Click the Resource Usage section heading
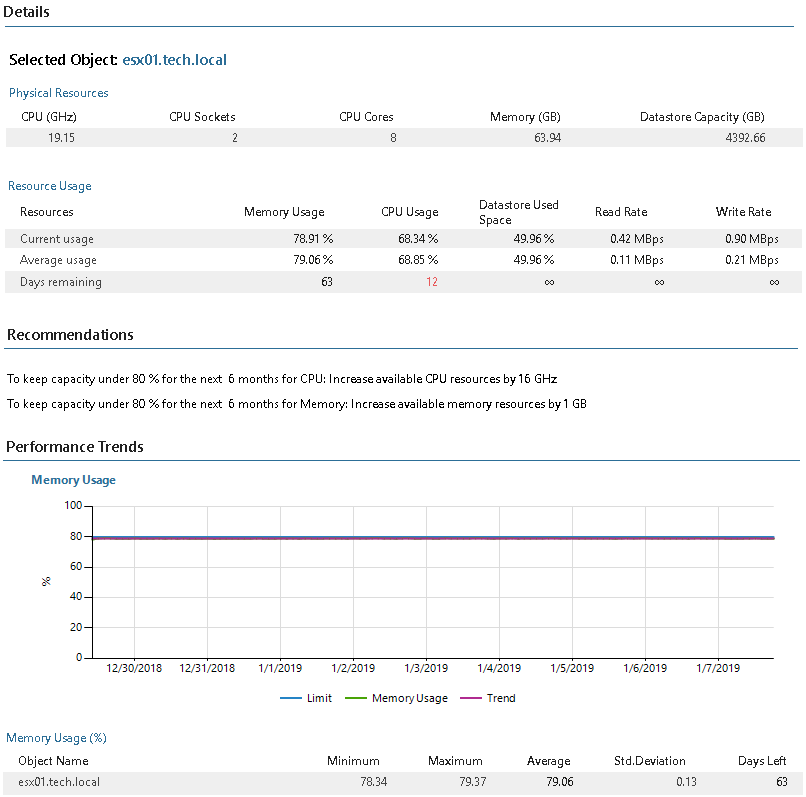The height and width of the screenshot is (797, 806). pos(50,186)
